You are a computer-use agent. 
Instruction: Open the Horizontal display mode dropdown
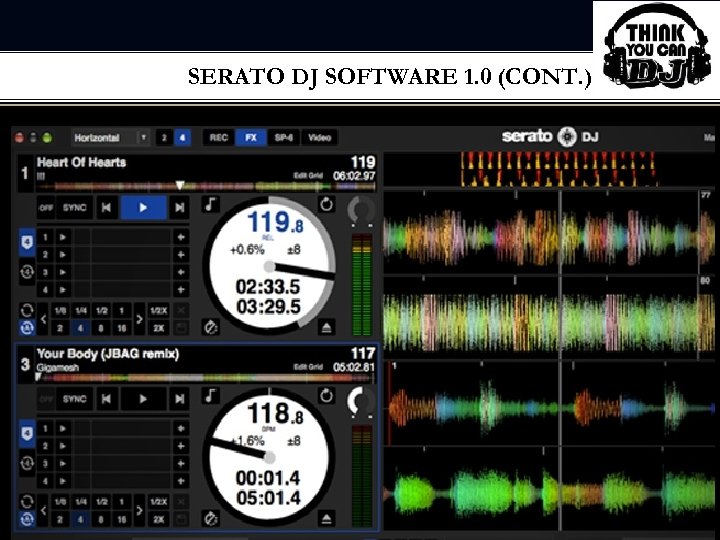(x=111, y=138)
